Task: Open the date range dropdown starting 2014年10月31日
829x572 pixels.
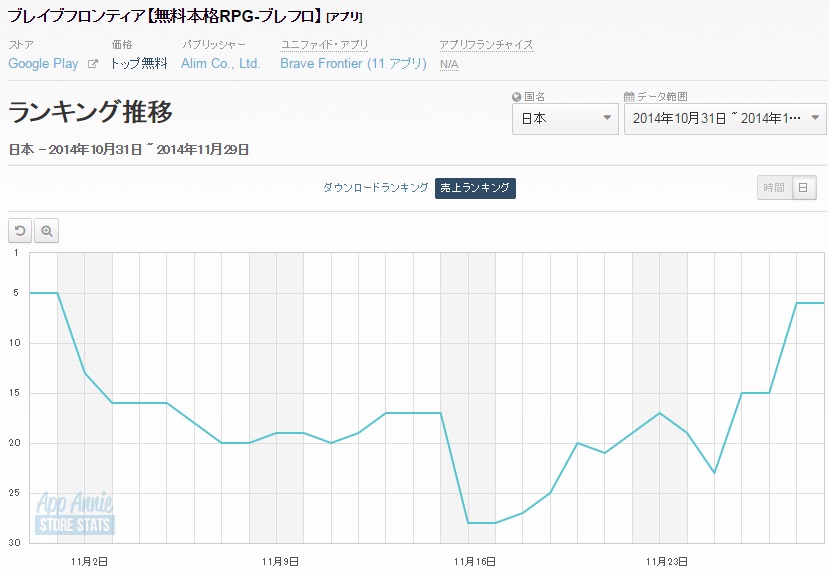Action: pos(725,118)
